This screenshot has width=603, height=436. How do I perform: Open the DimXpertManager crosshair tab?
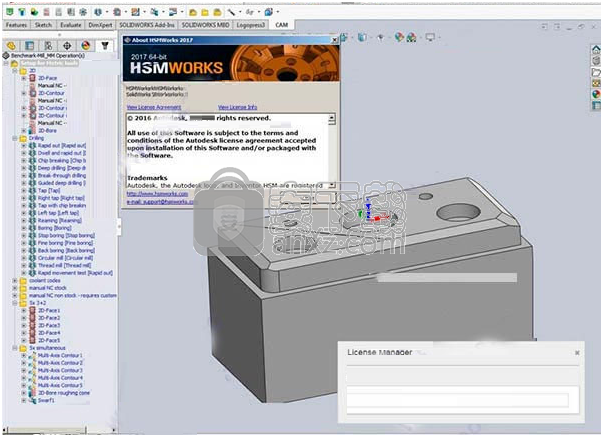point(67,46)
